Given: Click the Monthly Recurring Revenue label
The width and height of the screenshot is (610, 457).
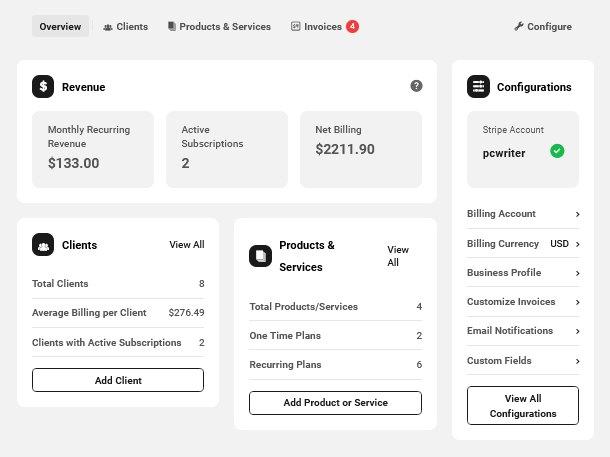Looking at the screenshot, I should click(89, 137).
